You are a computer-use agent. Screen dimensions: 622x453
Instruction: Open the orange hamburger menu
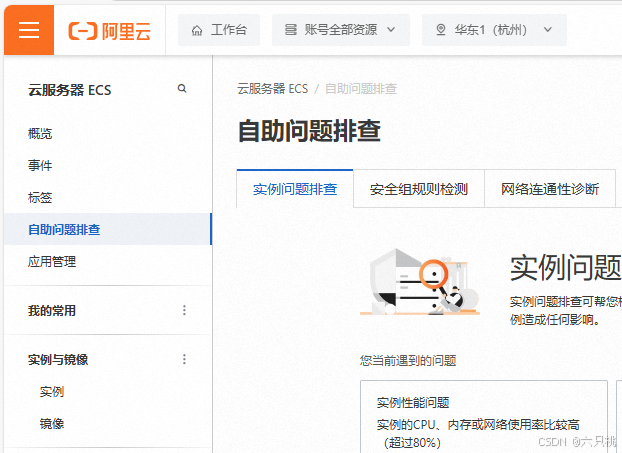(29, 30)
